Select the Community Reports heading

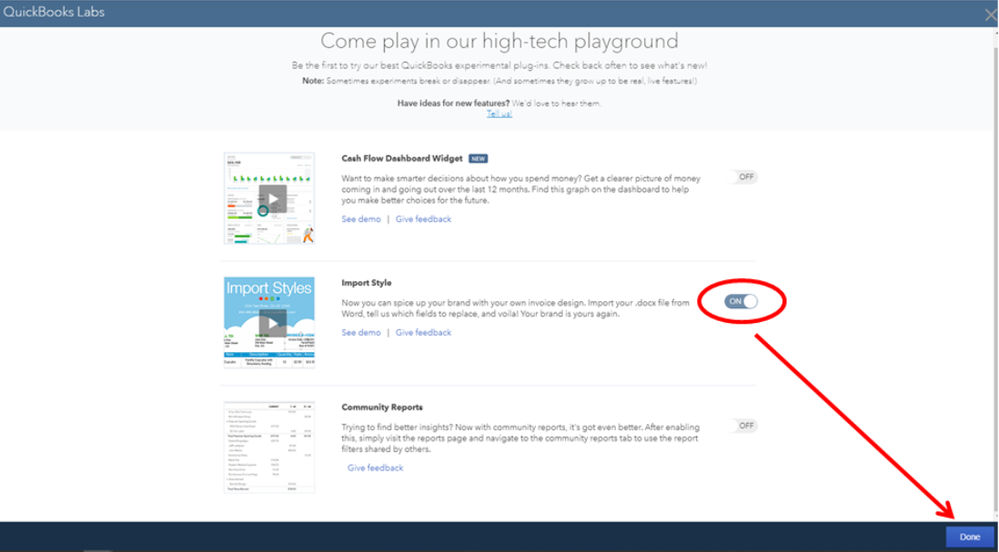pyautogui.click(x=382, y=407)
